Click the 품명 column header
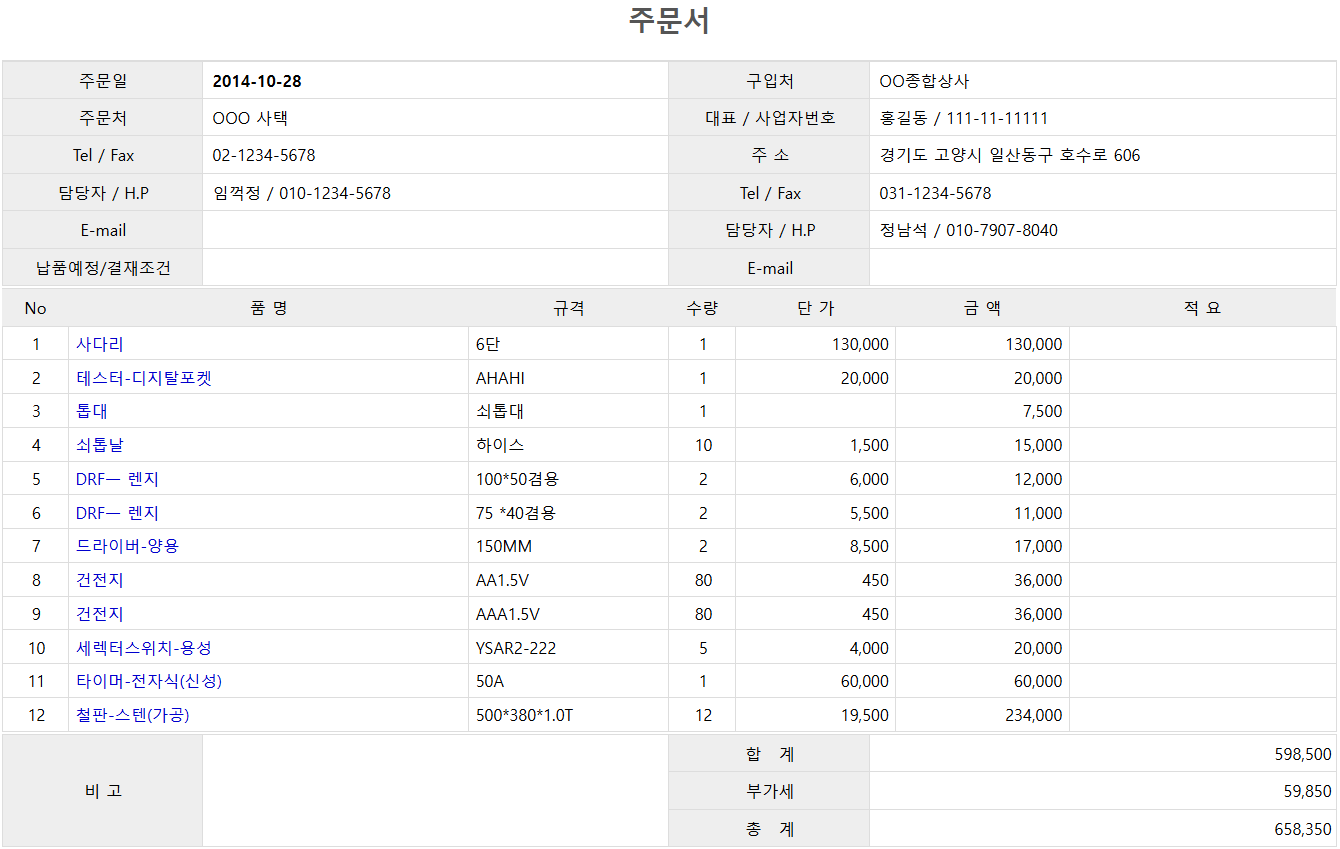1340x849 pixels. coord(268,308)
